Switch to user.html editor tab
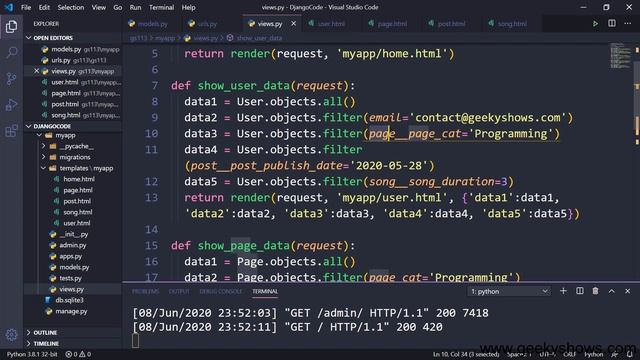Screen dimensions: 640x360 click(x=331, y=24)
